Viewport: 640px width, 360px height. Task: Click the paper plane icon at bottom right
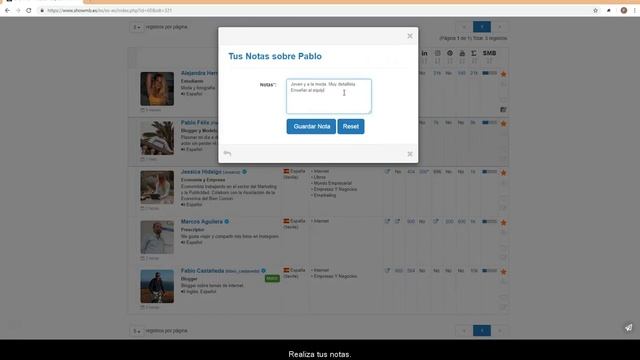point(629,327)
